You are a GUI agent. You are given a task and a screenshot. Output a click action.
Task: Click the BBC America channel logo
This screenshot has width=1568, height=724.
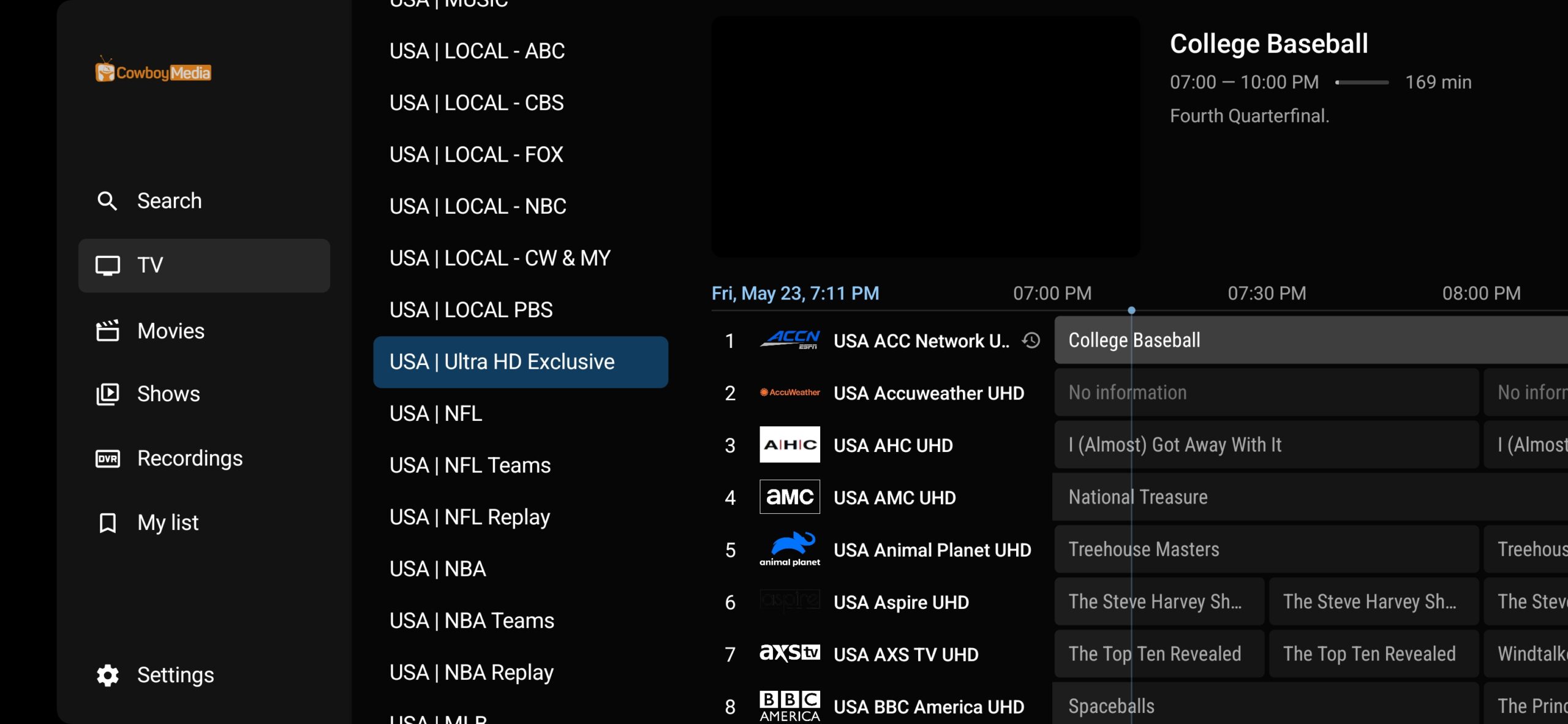[790, 706]
